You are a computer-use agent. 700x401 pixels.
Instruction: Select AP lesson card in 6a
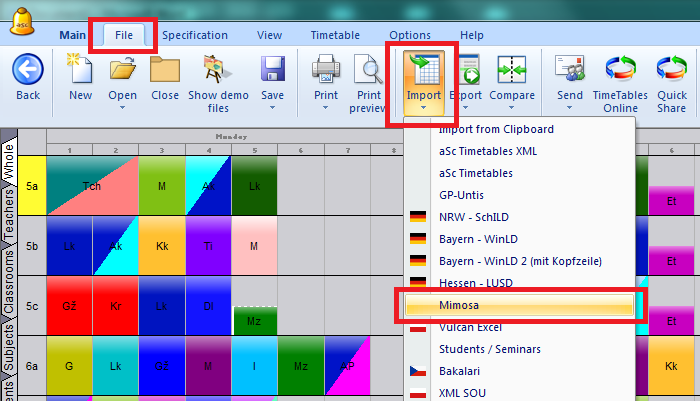point(347,366)
